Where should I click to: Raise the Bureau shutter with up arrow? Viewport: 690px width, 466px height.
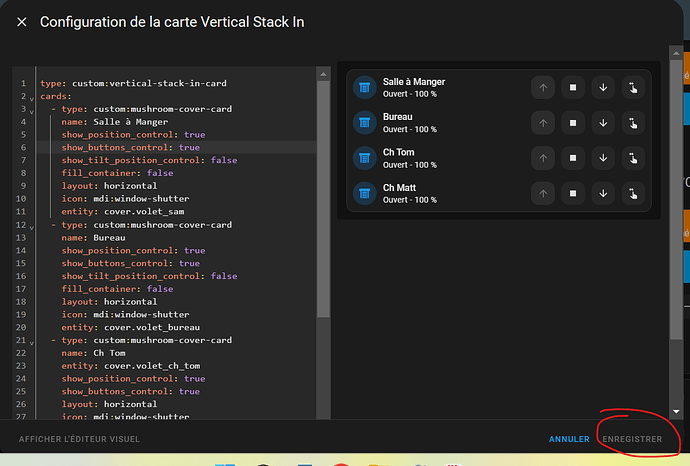(542, 122)
